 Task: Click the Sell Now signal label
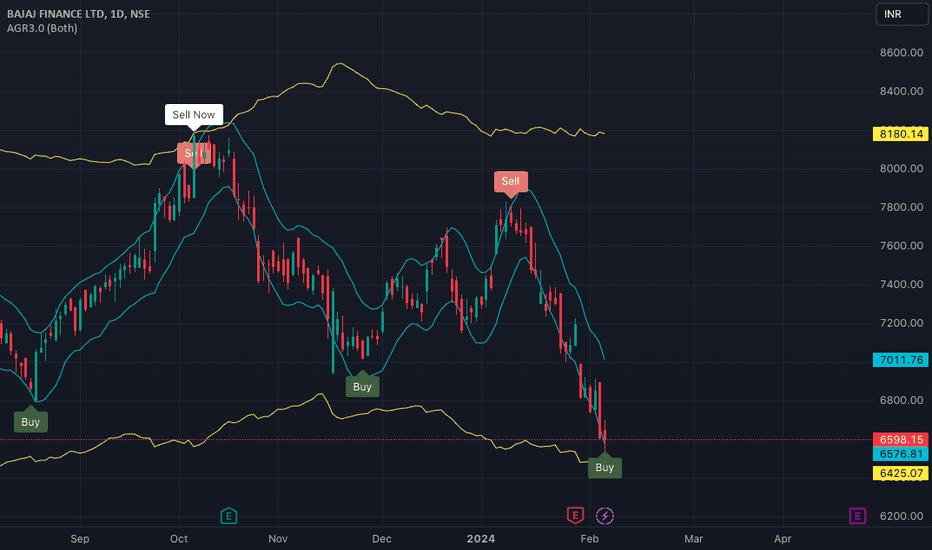pos(194,115)
